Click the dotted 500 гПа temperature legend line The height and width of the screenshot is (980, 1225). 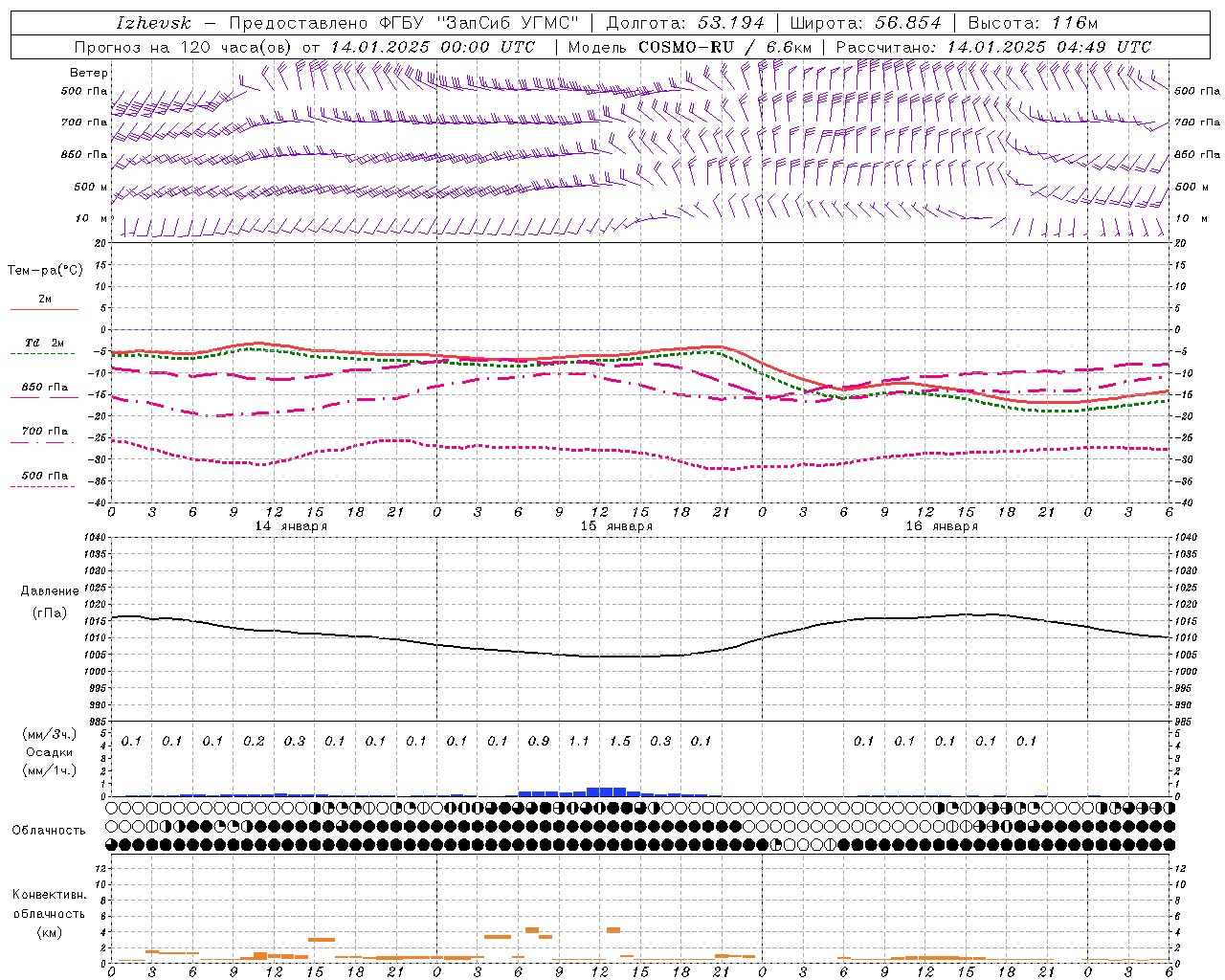43,487
